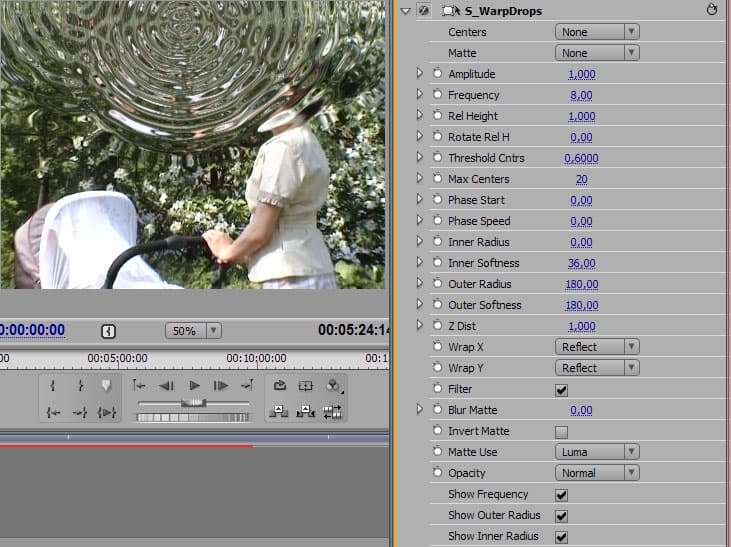
Task: Expand the Frequency parameter
Action: pyautogui.click(x=419, y=94)
